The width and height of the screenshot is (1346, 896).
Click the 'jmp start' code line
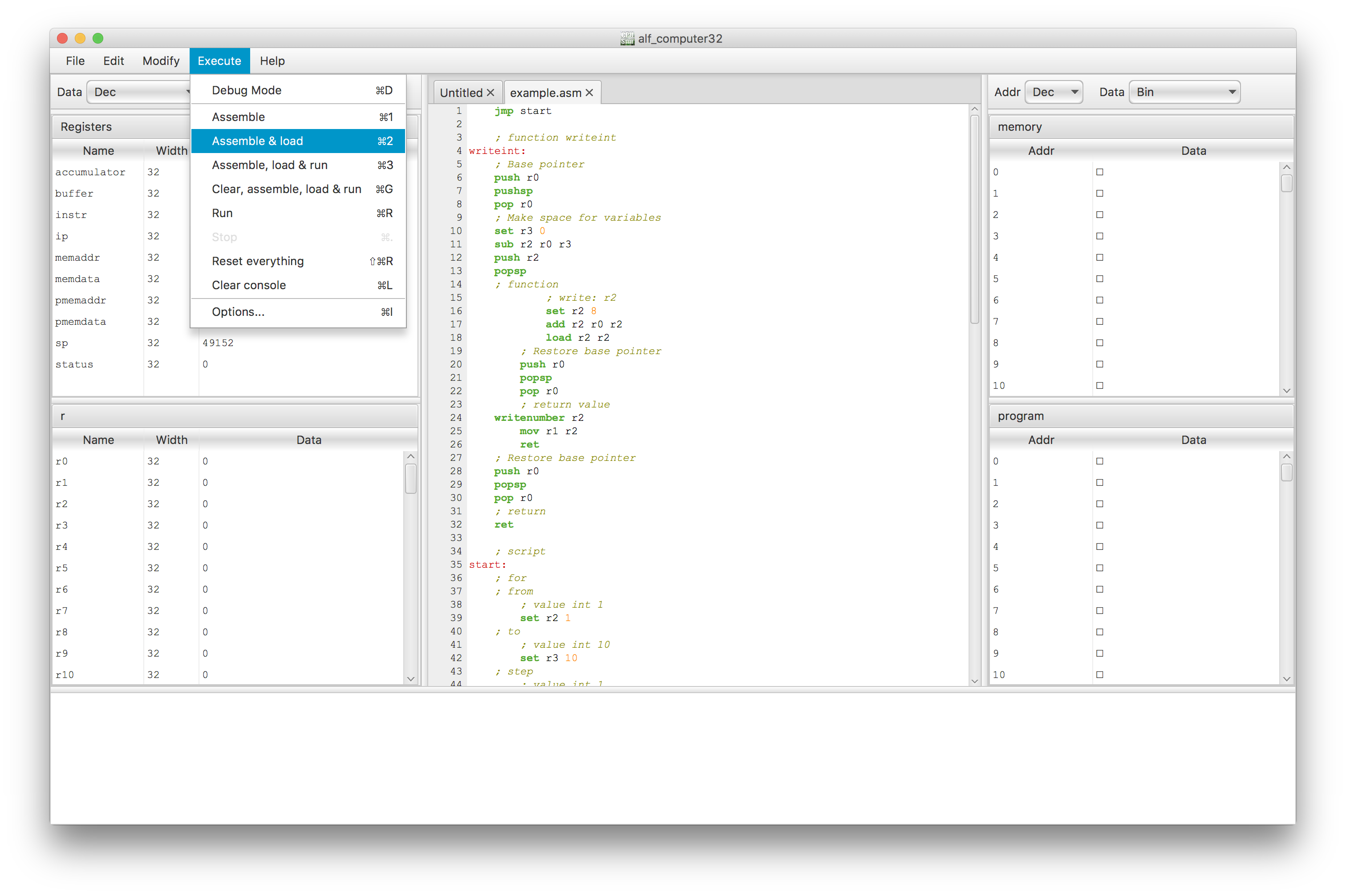pos(523,111)
